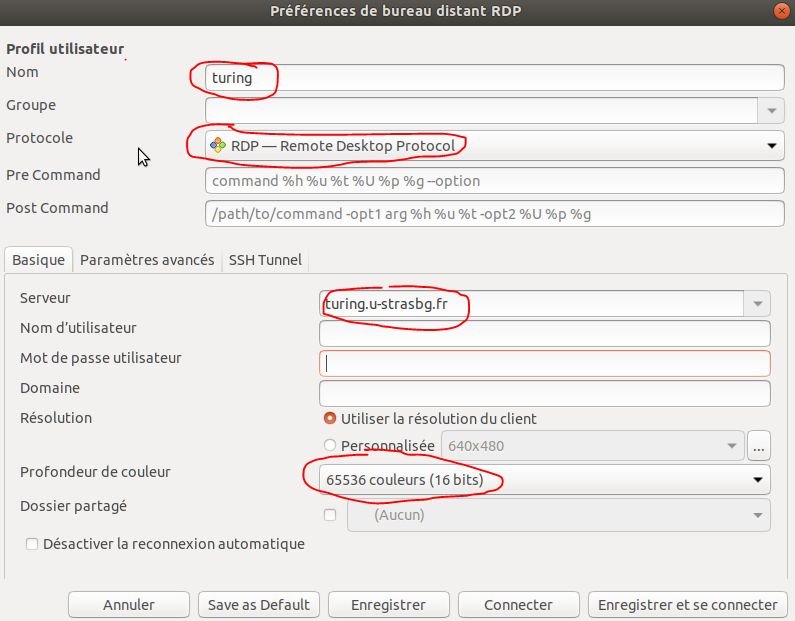Switch to the 'Paramètres avancés' tab
The width and height of the screenshot is (795, 621).
(x=147, y=260)
